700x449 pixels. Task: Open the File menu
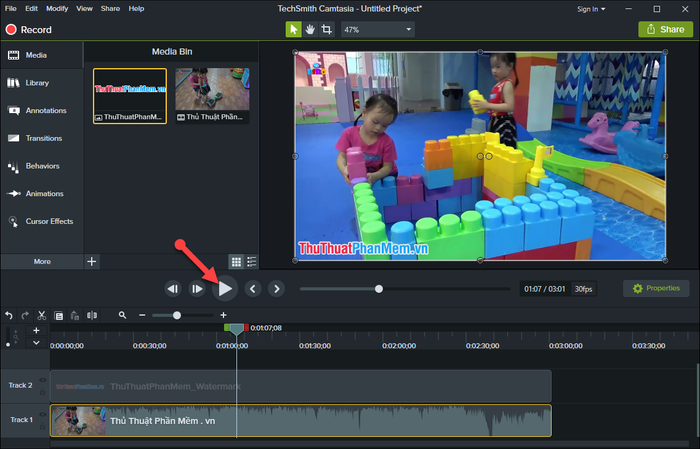coord(11,8)
